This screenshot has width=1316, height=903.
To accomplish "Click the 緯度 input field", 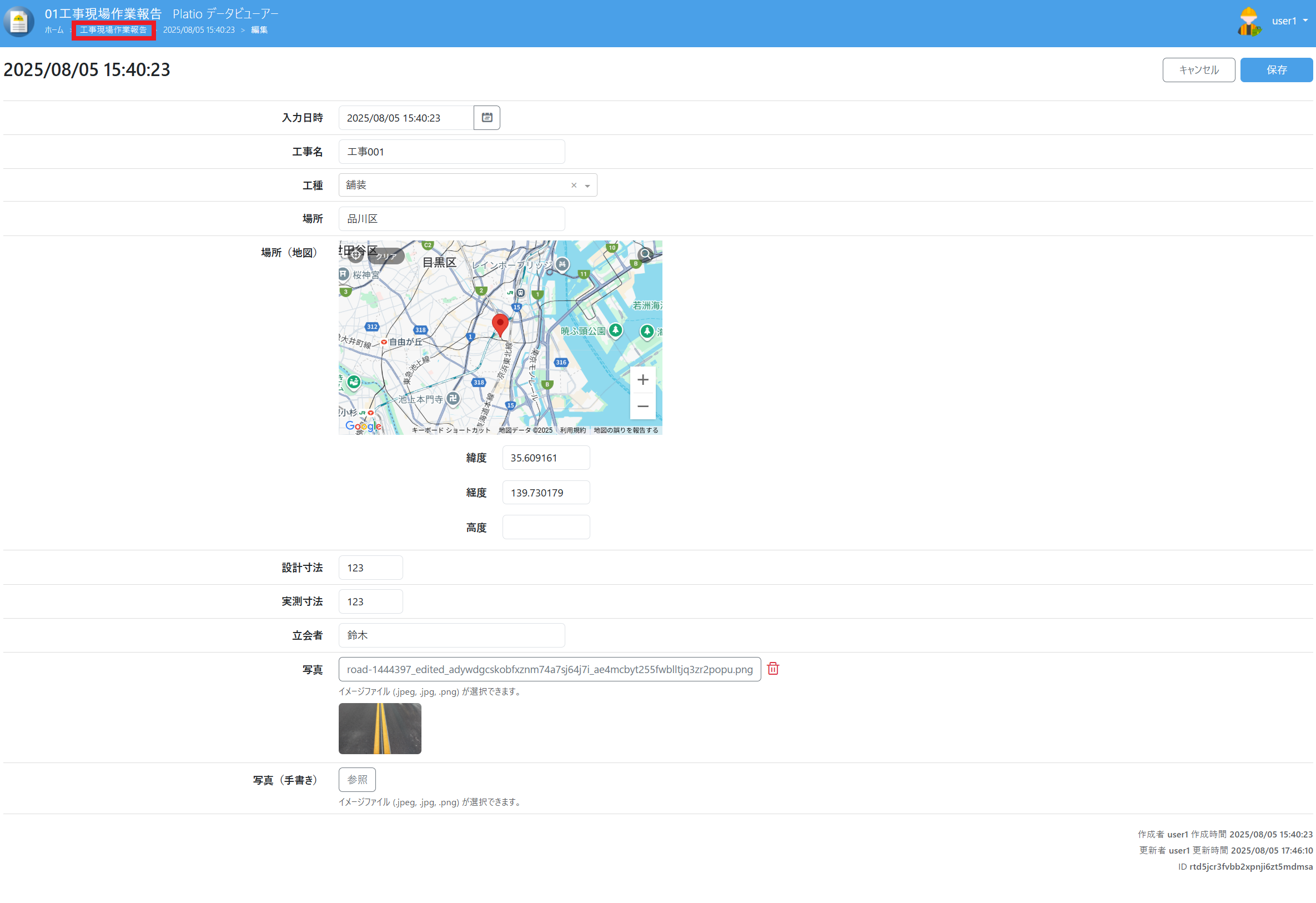I will click(545, 458).
